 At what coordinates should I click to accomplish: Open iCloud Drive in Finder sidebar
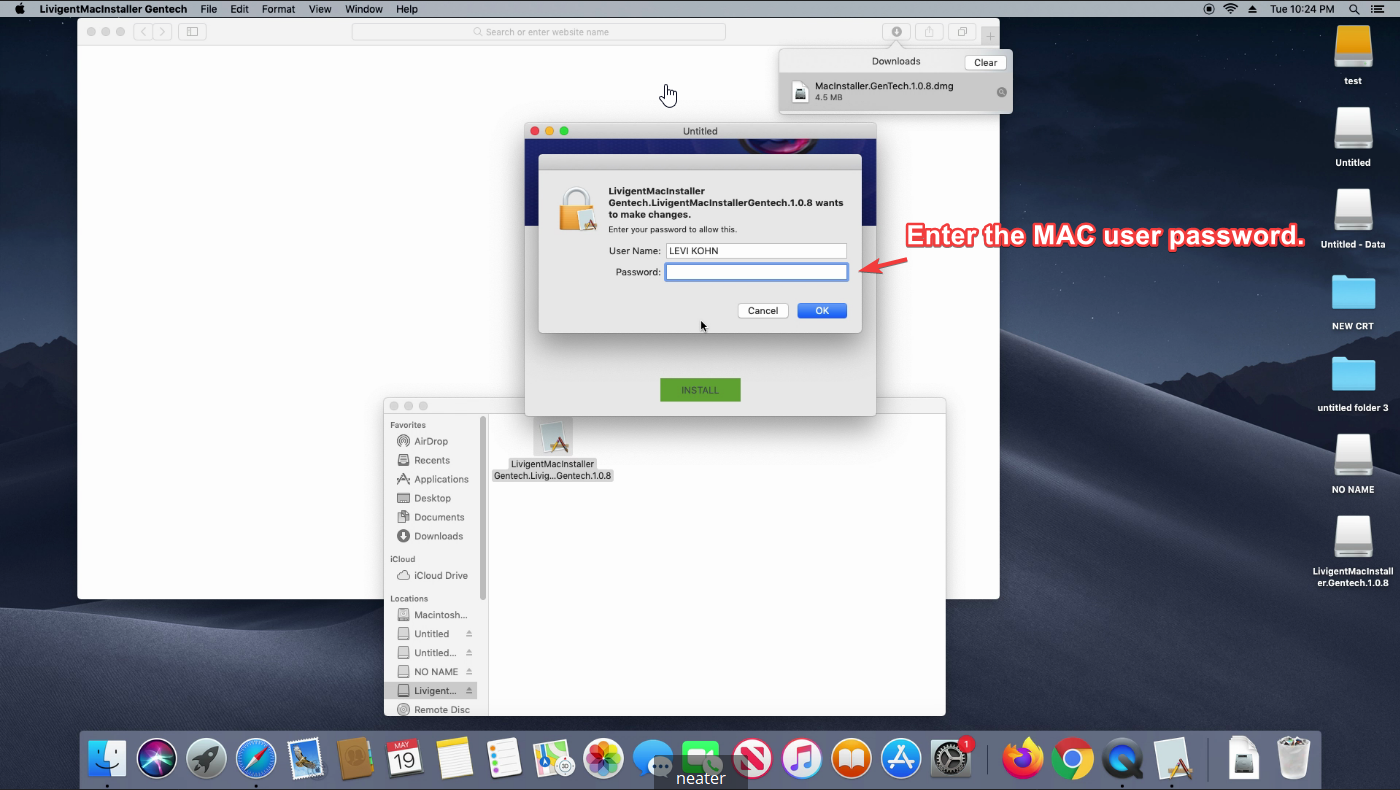pyautogui.click(x=440, y=576)
